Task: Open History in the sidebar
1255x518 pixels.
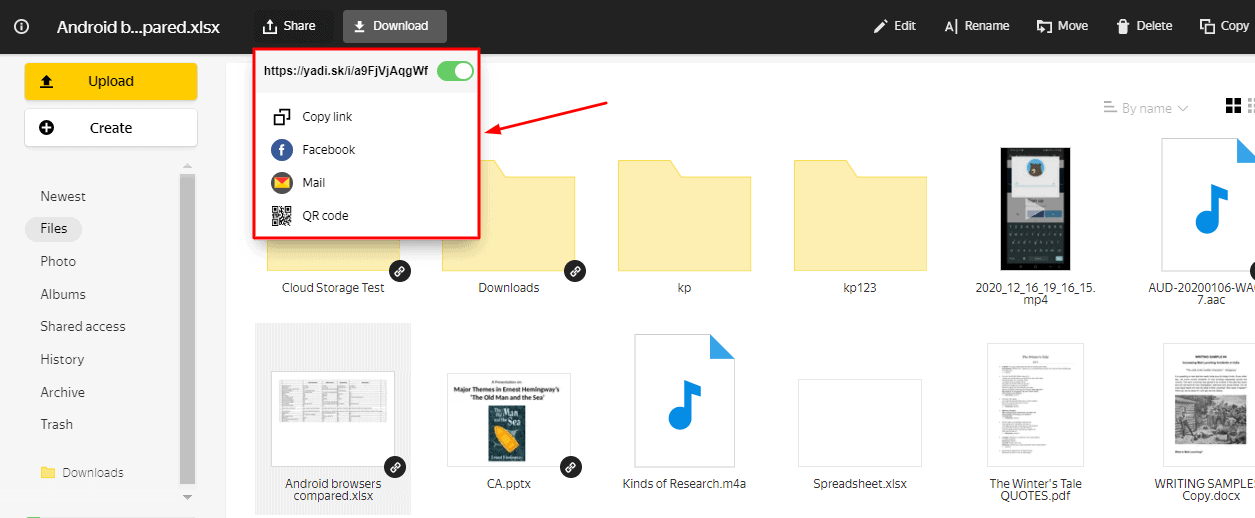Action: pos(62,359)
